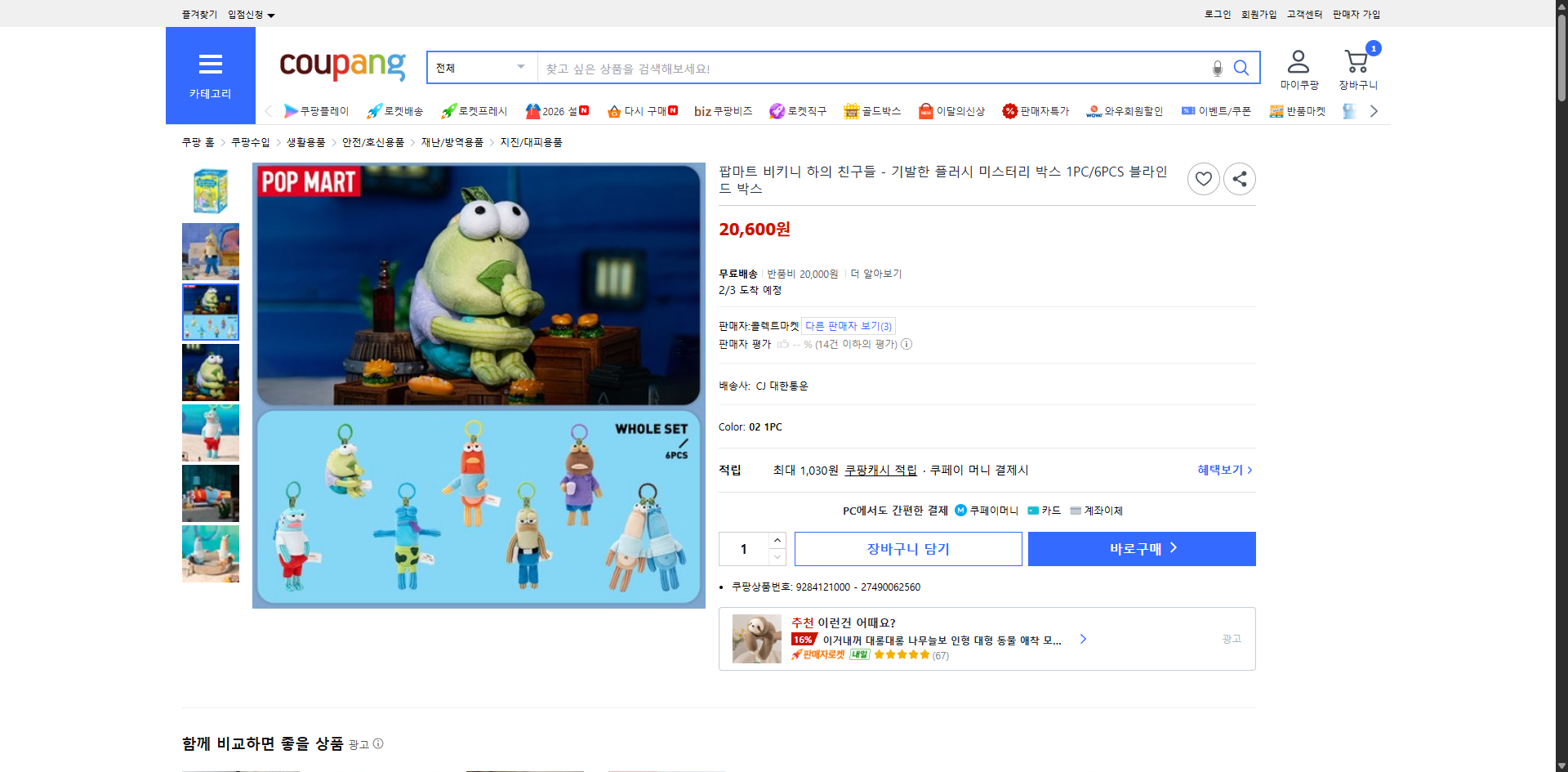The width and height of the screenshot is (1568, 772).
Task: Click the 로켓직구 purple rocket icon
Action: point(776,110)
